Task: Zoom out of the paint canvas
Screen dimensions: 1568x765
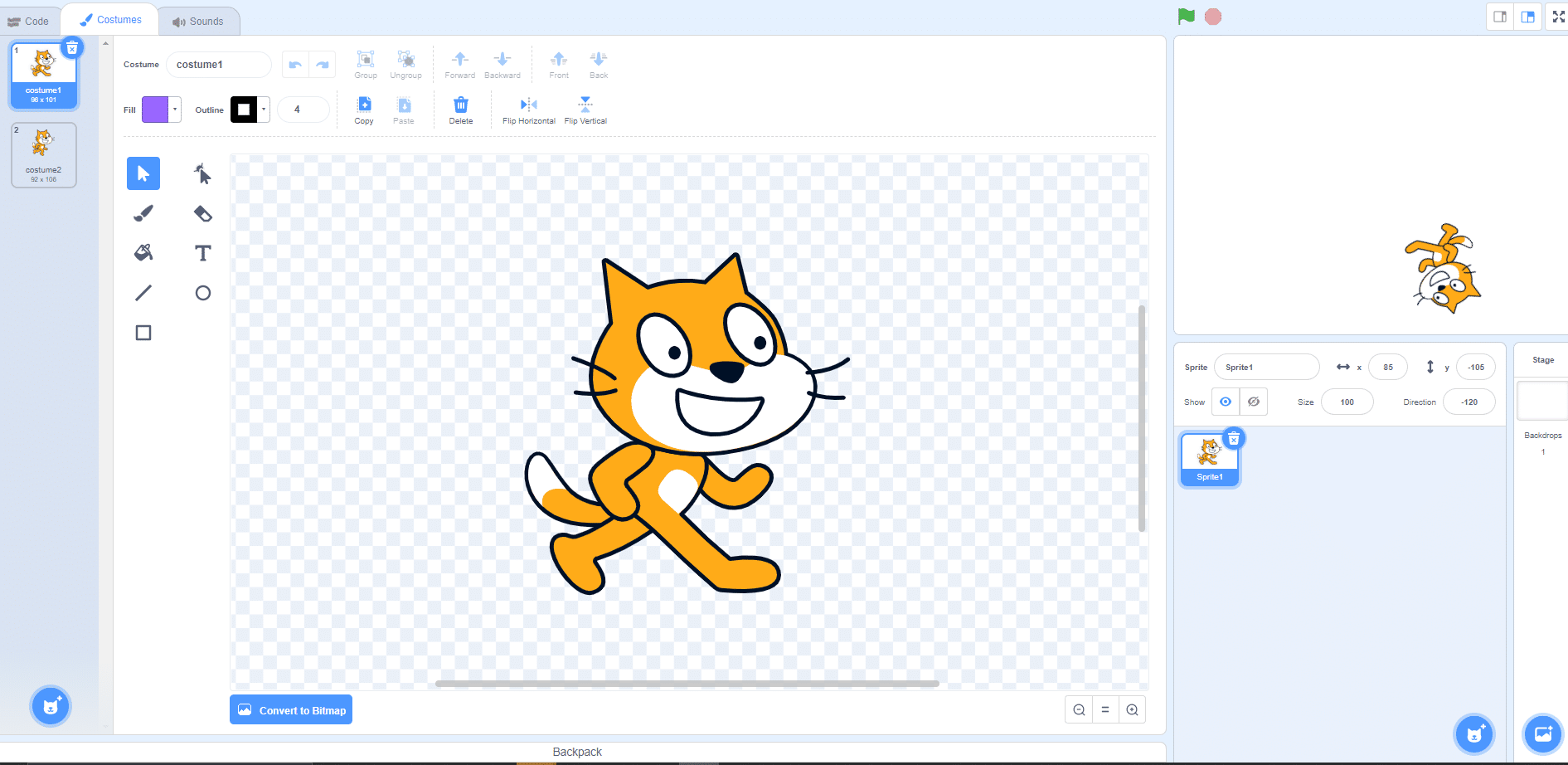Action: 1079,710
